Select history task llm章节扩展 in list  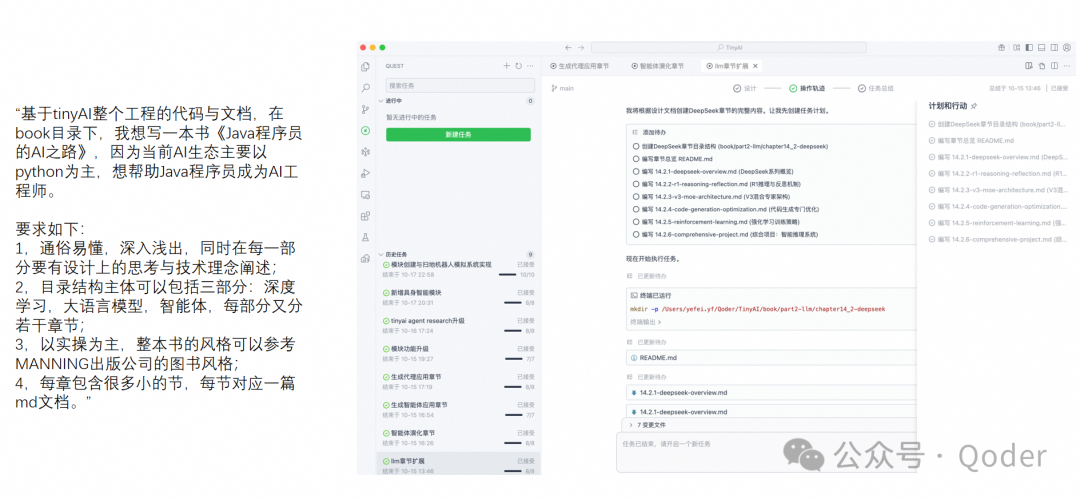click(x=459, y=465)
